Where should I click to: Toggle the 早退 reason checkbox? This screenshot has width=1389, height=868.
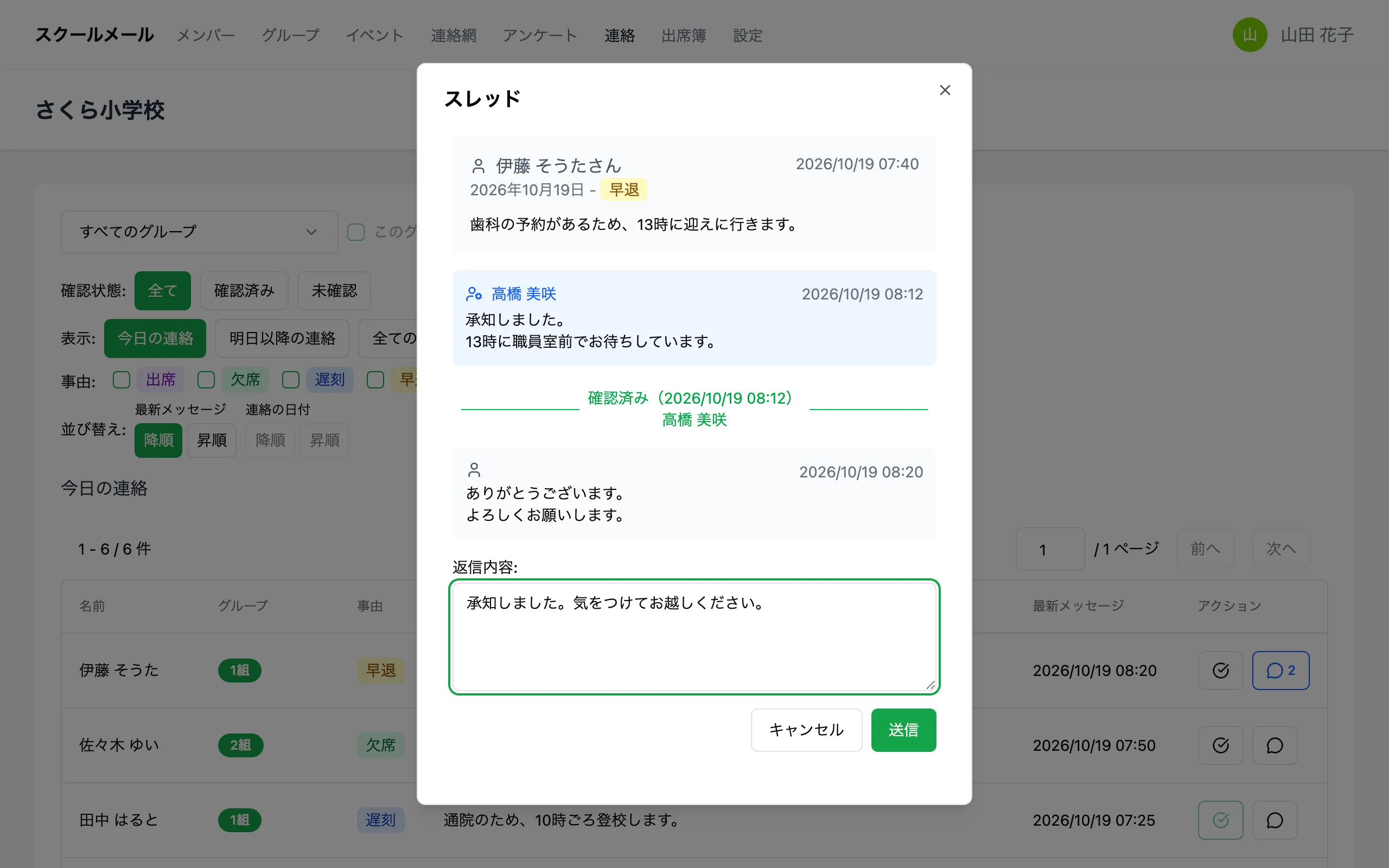point(375,379)
